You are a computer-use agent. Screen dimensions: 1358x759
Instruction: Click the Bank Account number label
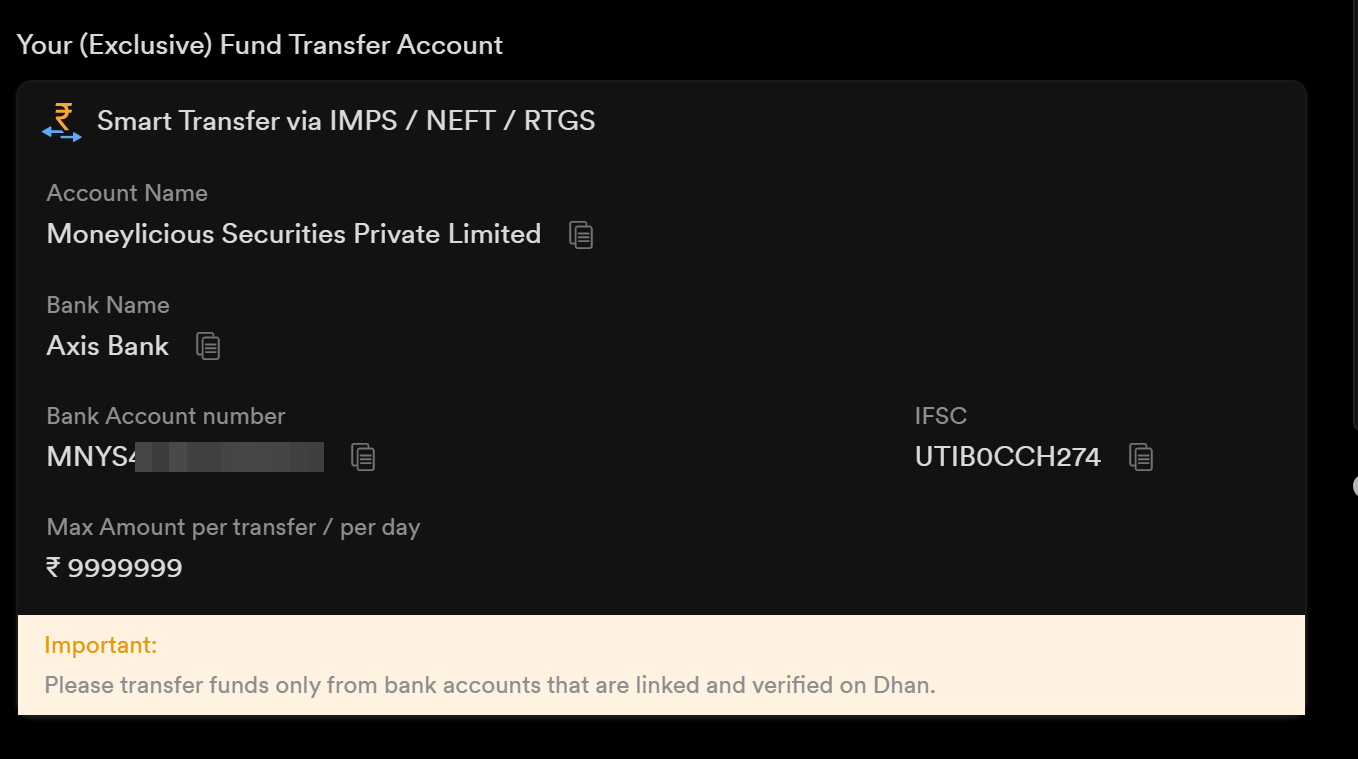pyautogui.click(x=166, y=416)
